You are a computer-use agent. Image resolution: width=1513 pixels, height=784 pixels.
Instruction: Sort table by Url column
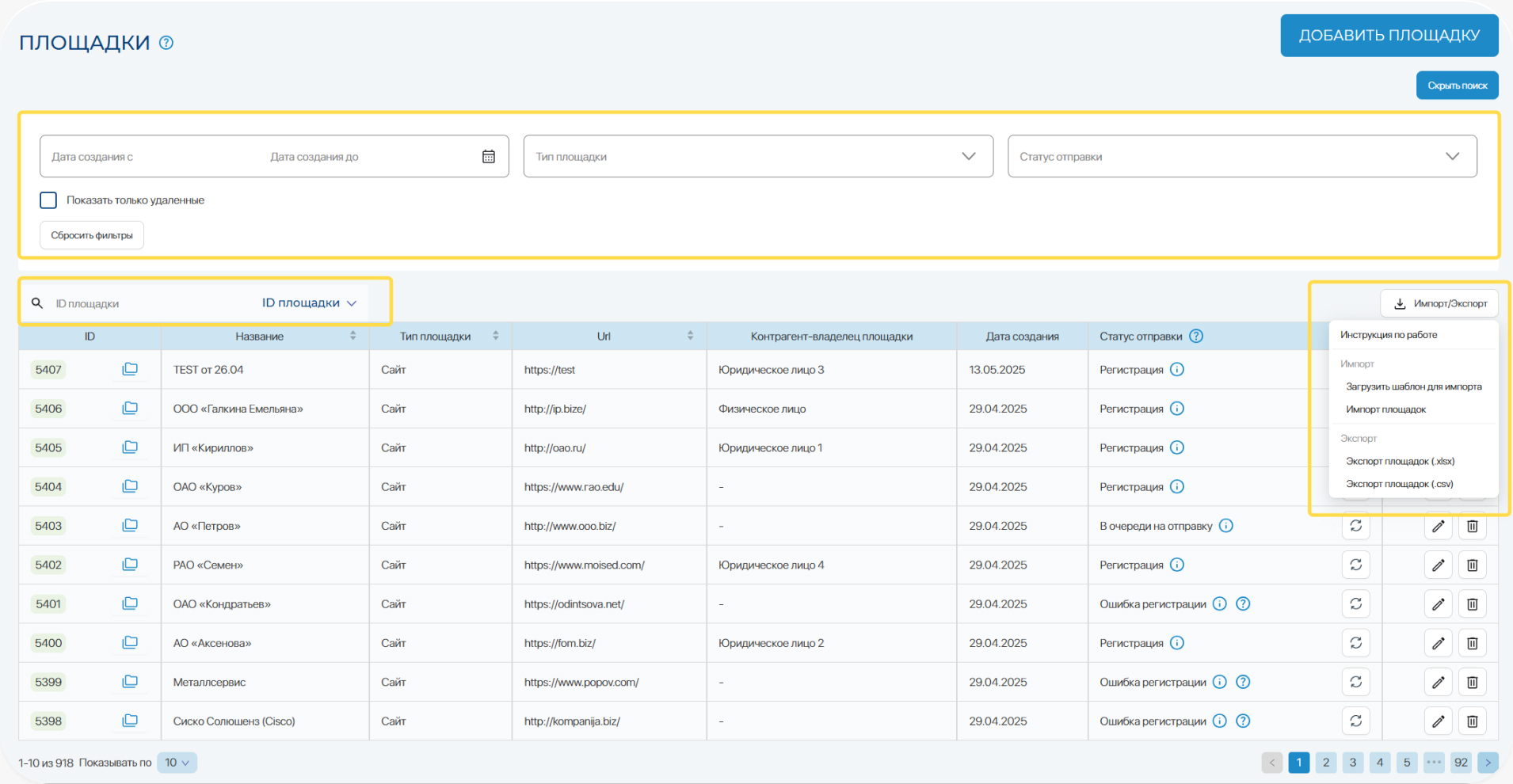click(690, 336)
